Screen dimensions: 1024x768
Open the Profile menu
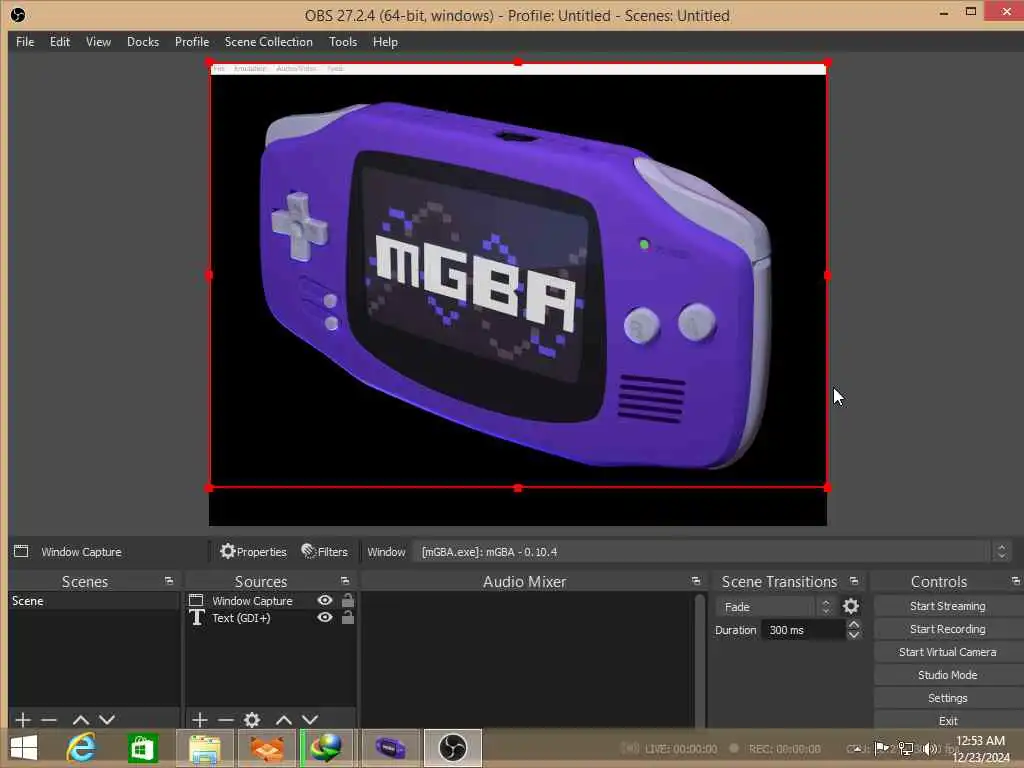click(192, 42)
